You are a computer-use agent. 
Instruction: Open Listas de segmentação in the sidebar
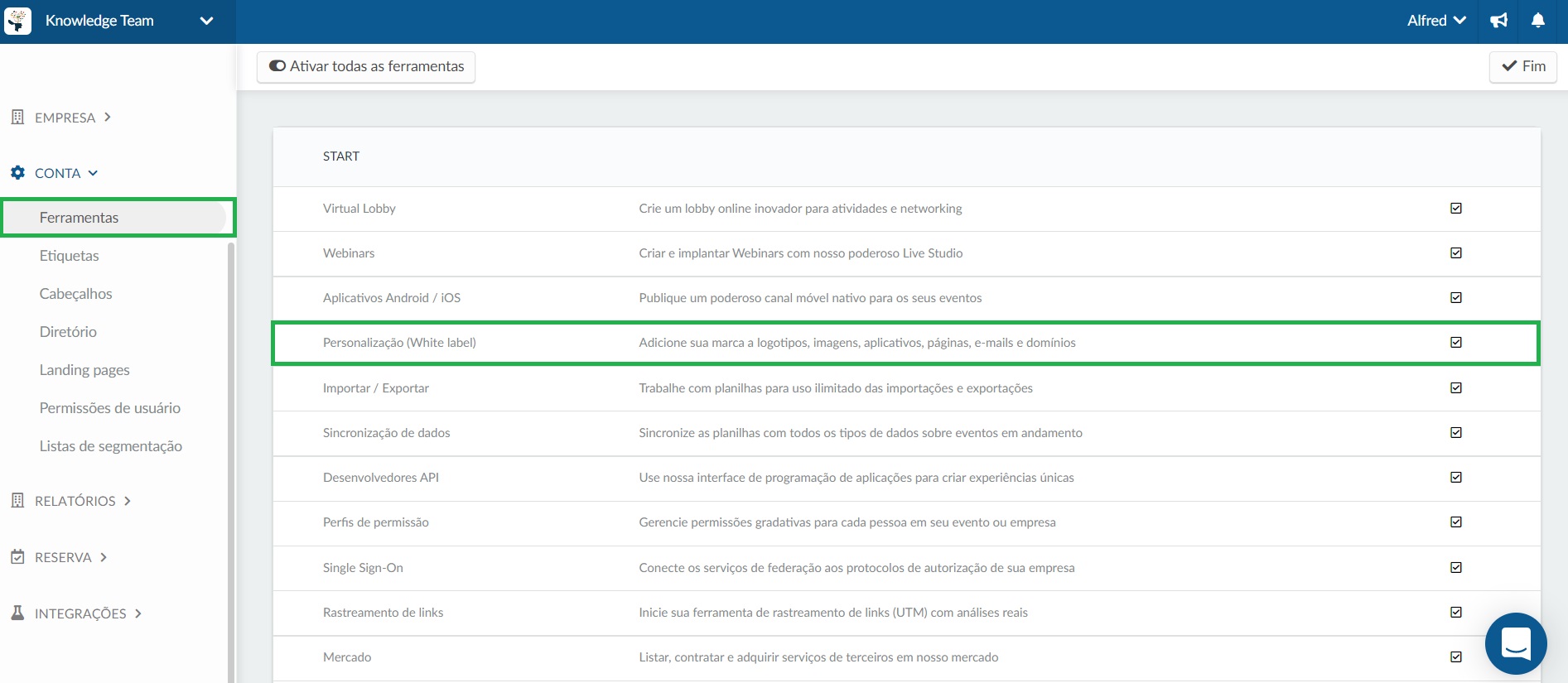tap(111, 446)
